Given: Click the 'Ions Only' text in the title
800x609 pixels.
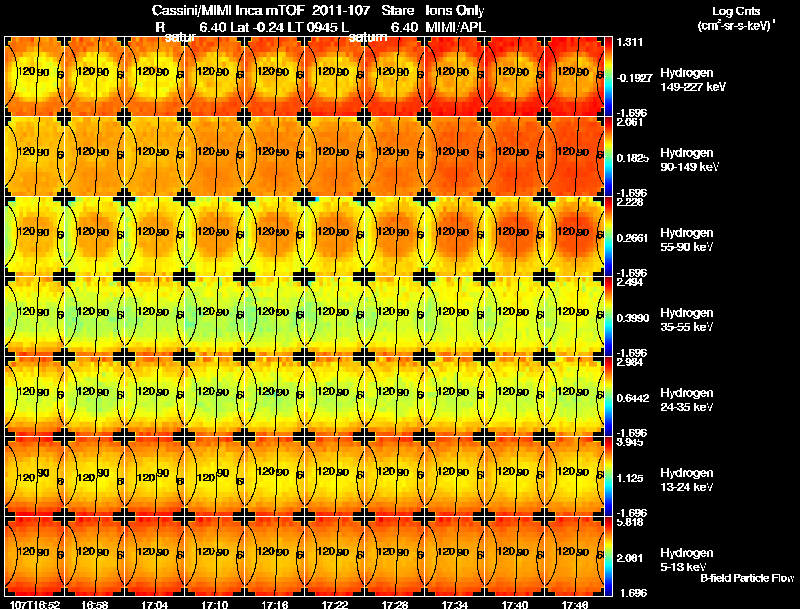Looking at the screenshot, I should click(x=455, y=10).
